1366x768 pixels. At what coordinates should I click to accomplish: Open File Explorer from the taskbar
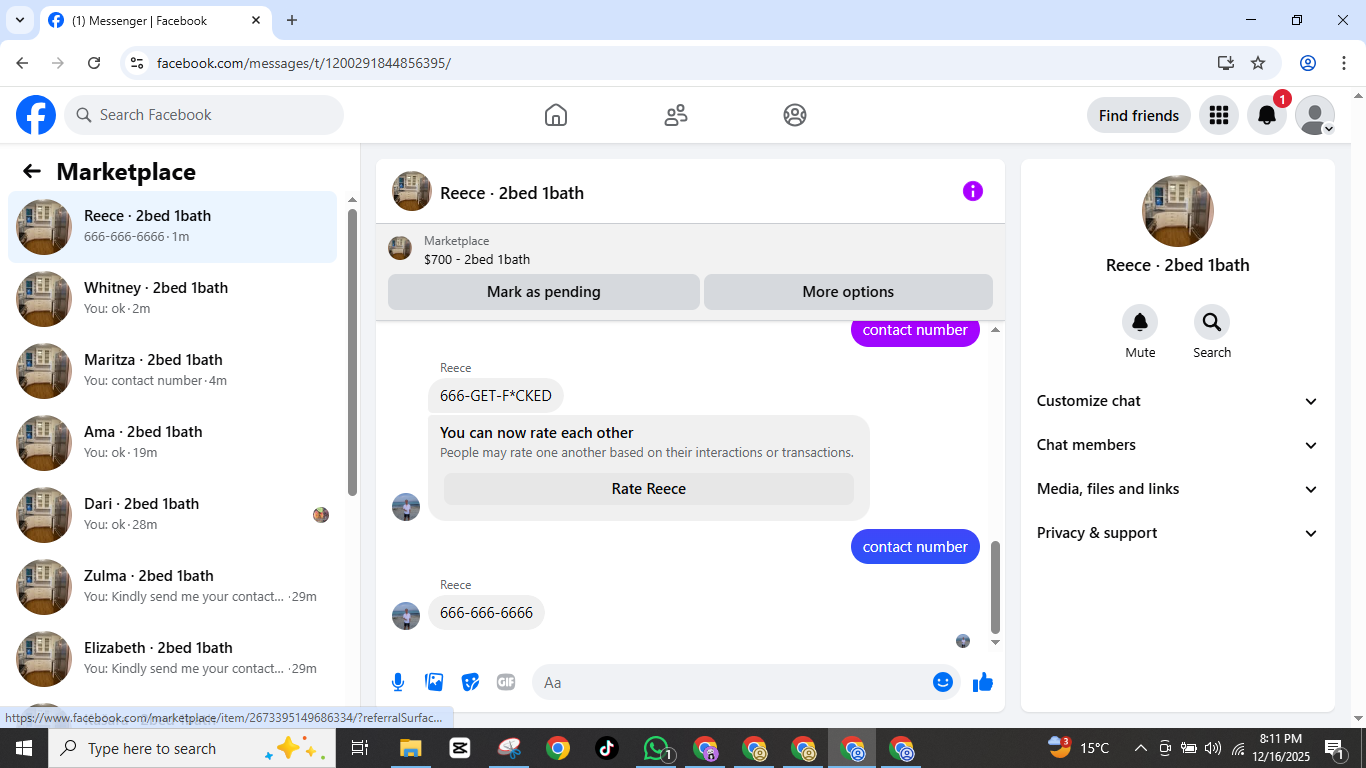(411, 748)
